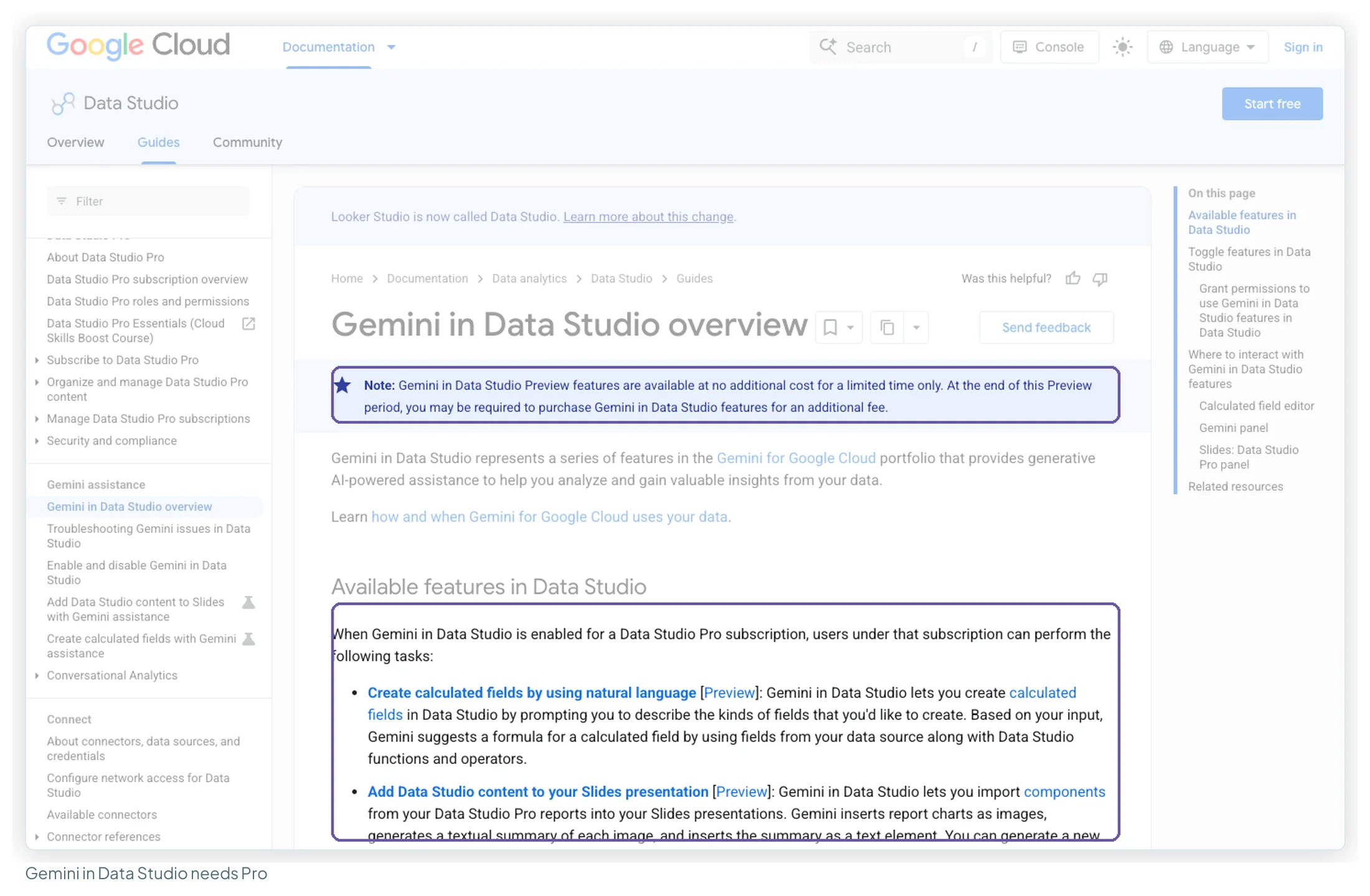Open Troubleshooting Gemini issues in Data Studio
The image size is (1370, 896).
148,536
